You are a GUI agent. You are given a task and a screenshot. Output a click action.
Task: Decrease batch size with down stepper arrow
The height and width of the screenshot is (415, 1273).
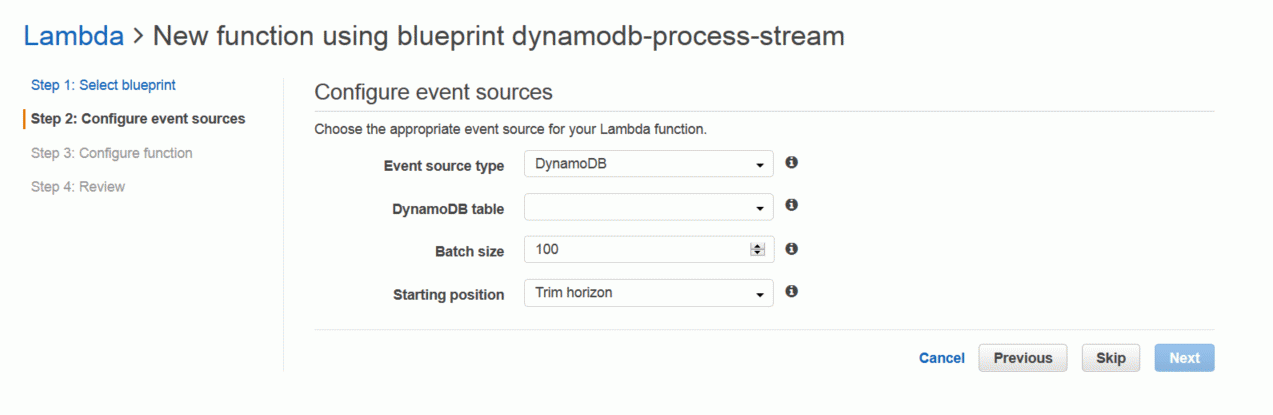coord(757,253)
